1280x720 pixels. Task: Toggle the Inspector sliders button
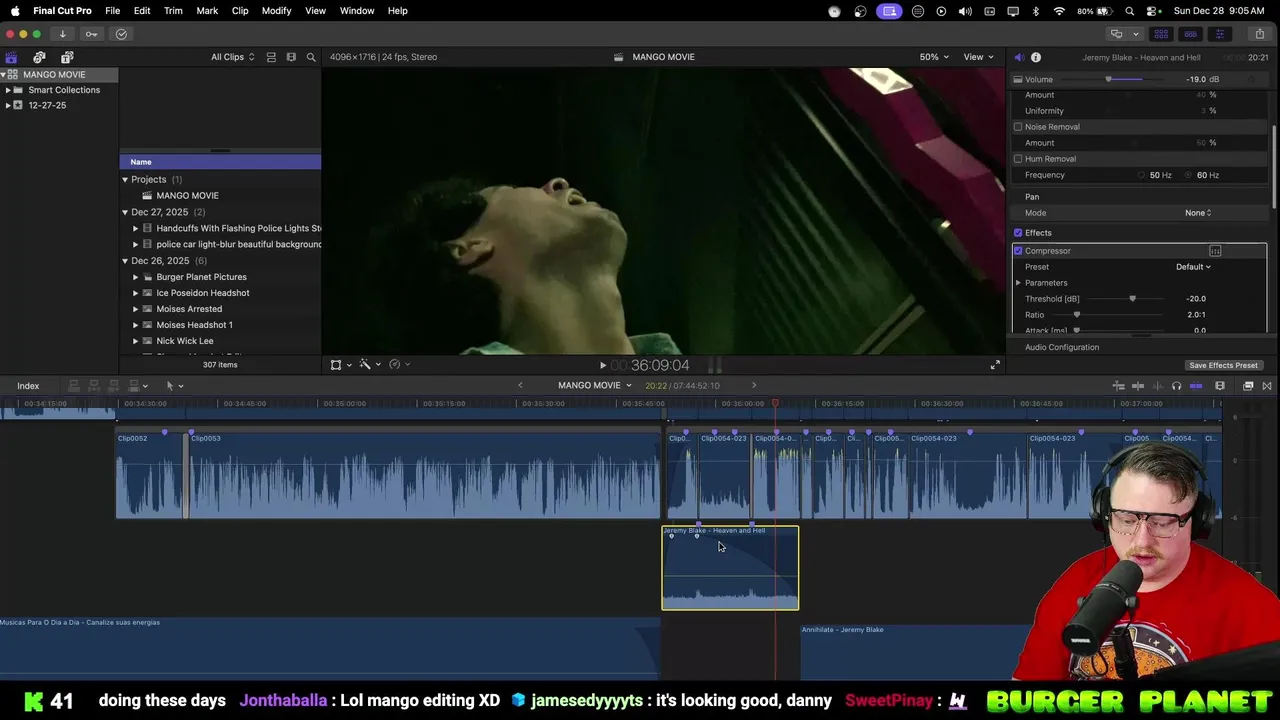[x=1219, y=34]
